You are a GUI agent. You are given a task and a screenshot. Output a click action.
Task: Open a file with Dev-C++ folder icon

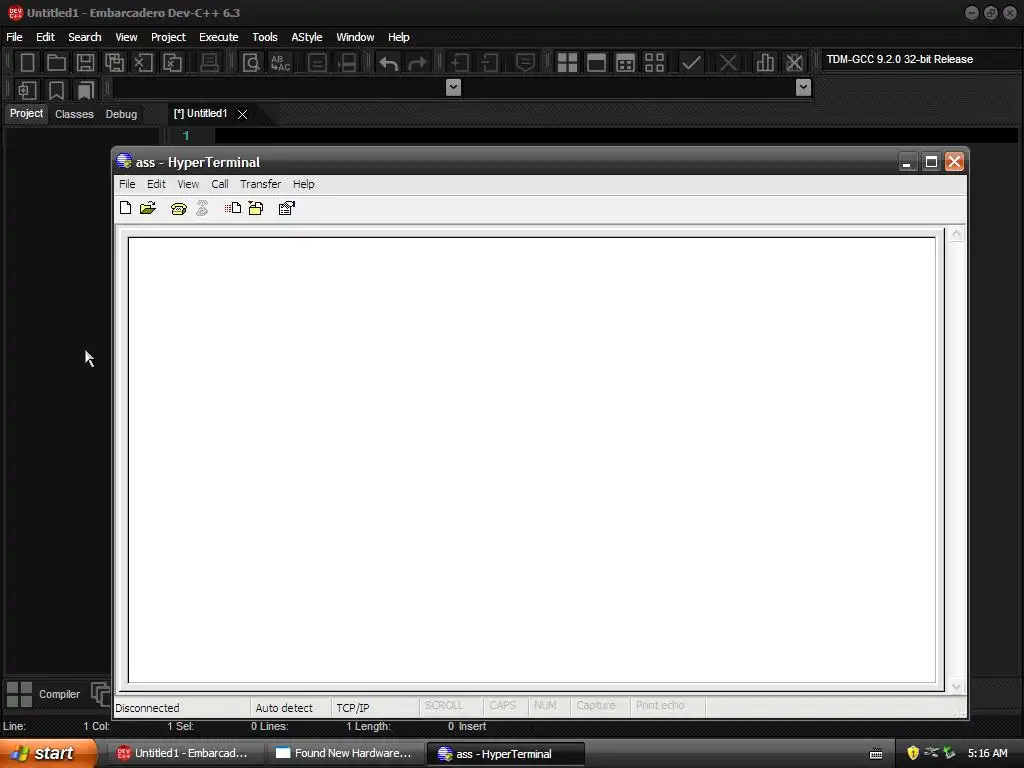pos(56,63)
